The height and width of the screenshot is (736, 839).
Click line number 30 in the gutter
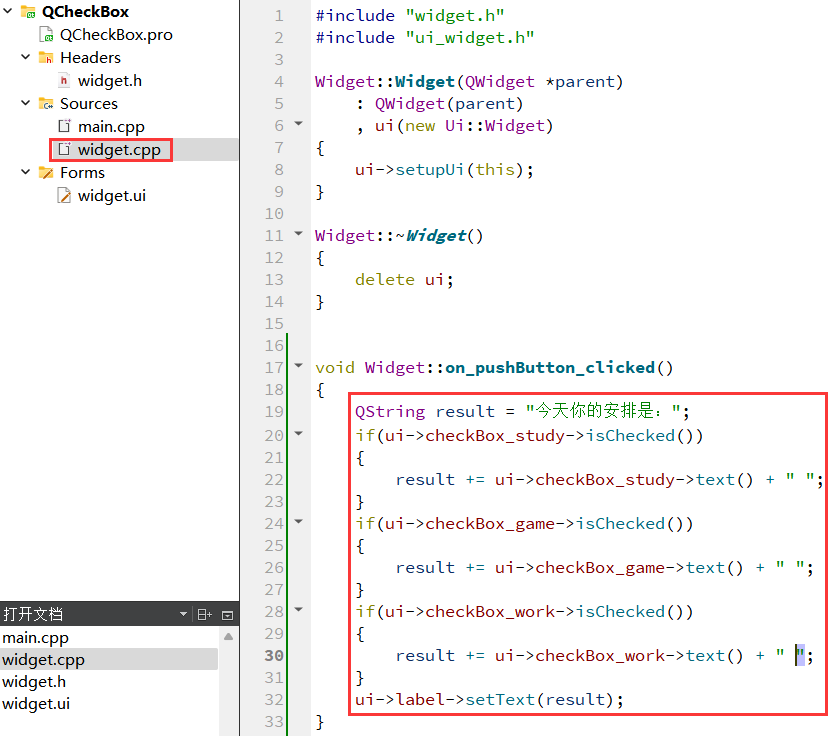point(273,655)
